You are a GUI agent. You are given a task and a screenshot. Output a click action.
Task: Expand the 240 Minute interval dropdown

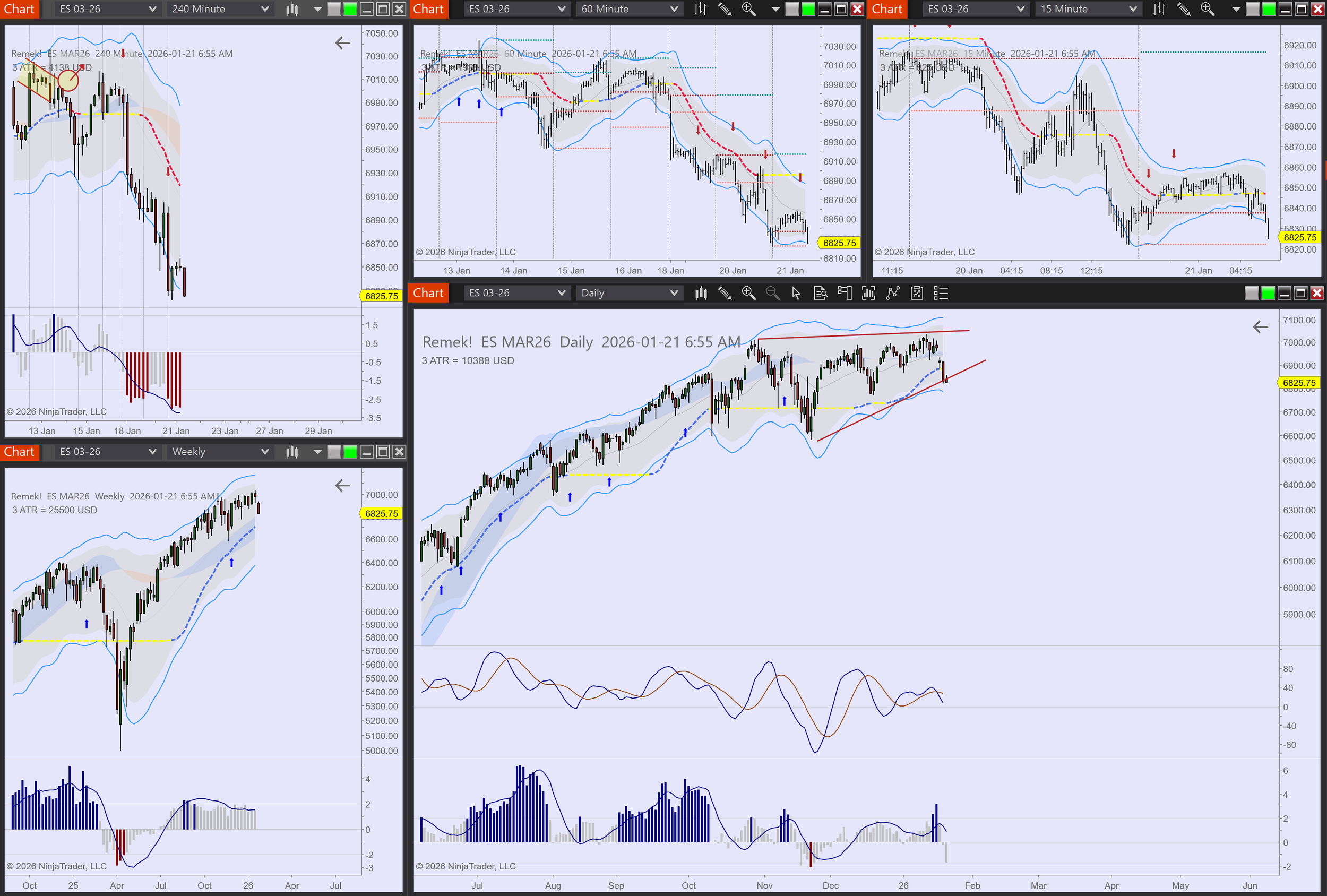click(264, 9)
